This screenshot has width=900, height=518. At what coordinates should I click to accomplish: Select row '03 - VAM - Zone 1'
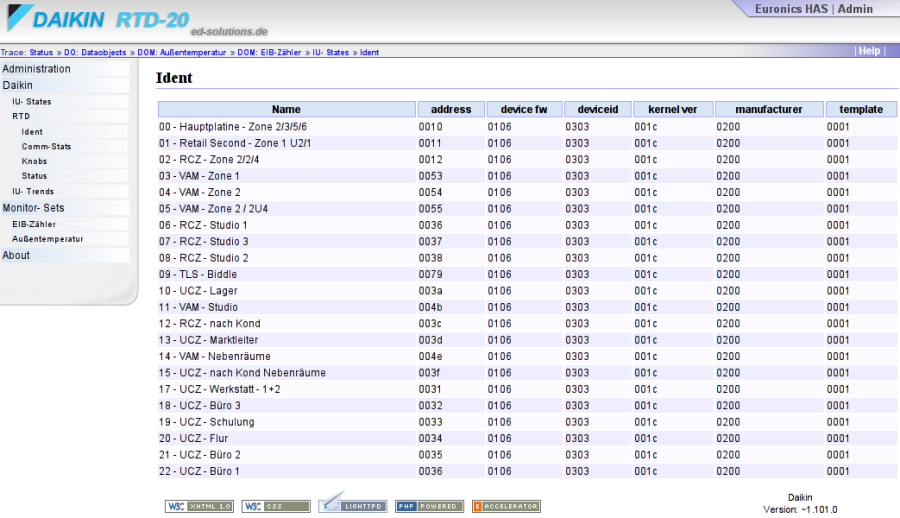[527, 176]
